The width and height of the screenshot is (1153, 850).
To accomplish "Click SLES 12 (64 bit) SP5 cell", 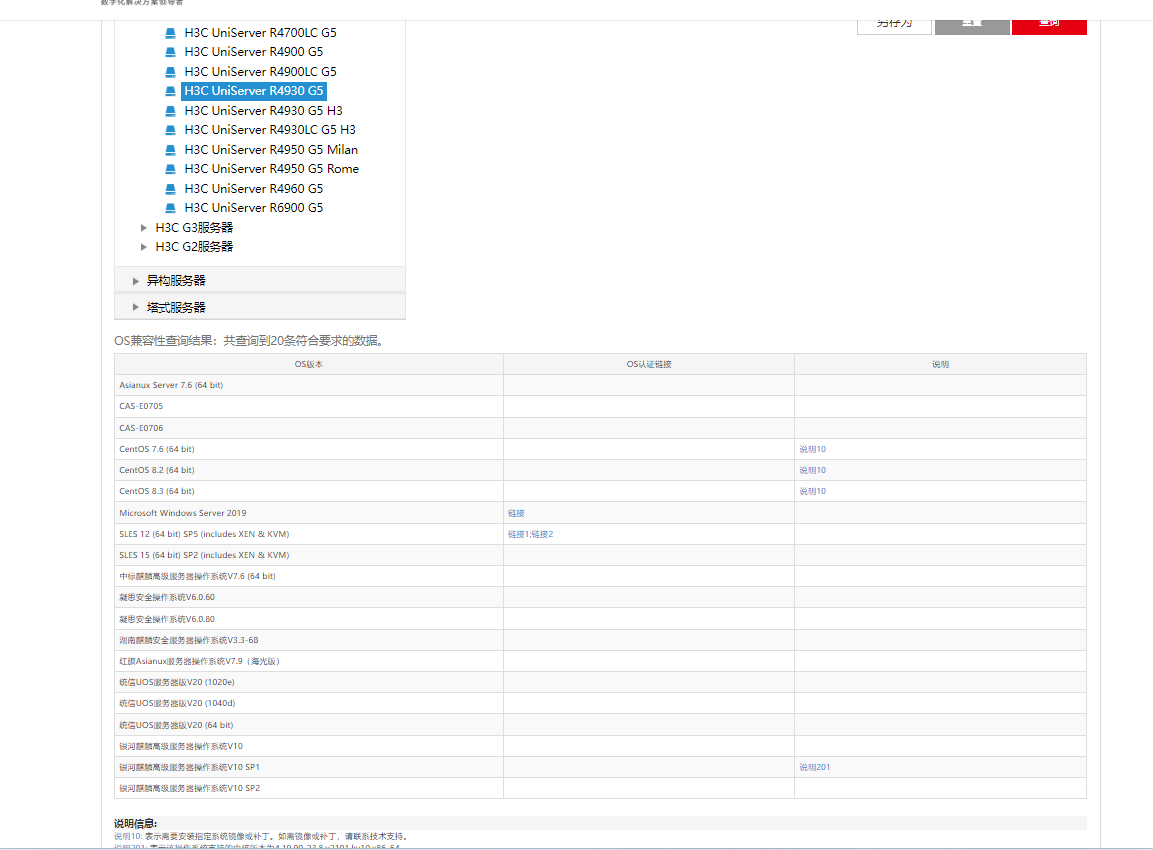I will (x=309, y=535).
